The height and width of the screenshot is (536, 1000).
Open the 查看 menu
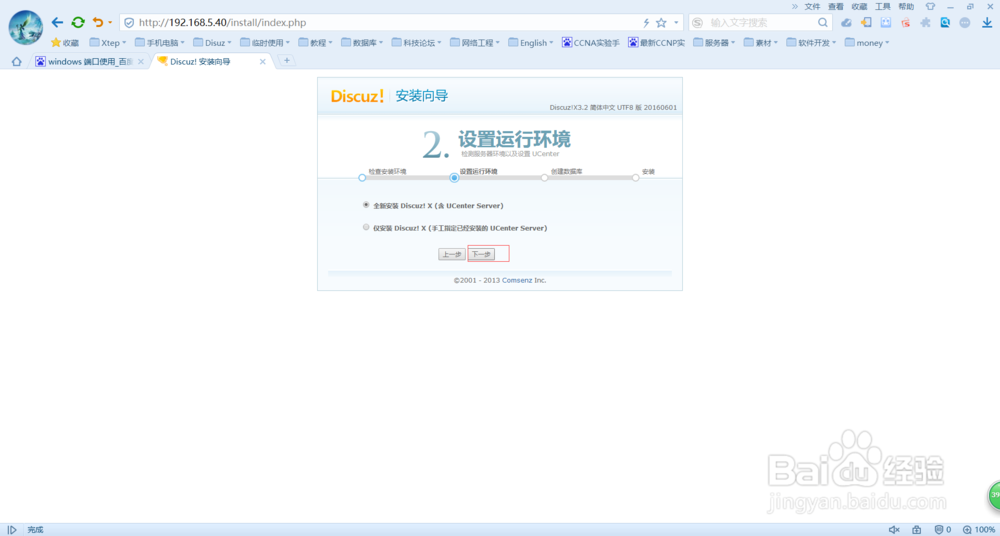click(835, 6)
